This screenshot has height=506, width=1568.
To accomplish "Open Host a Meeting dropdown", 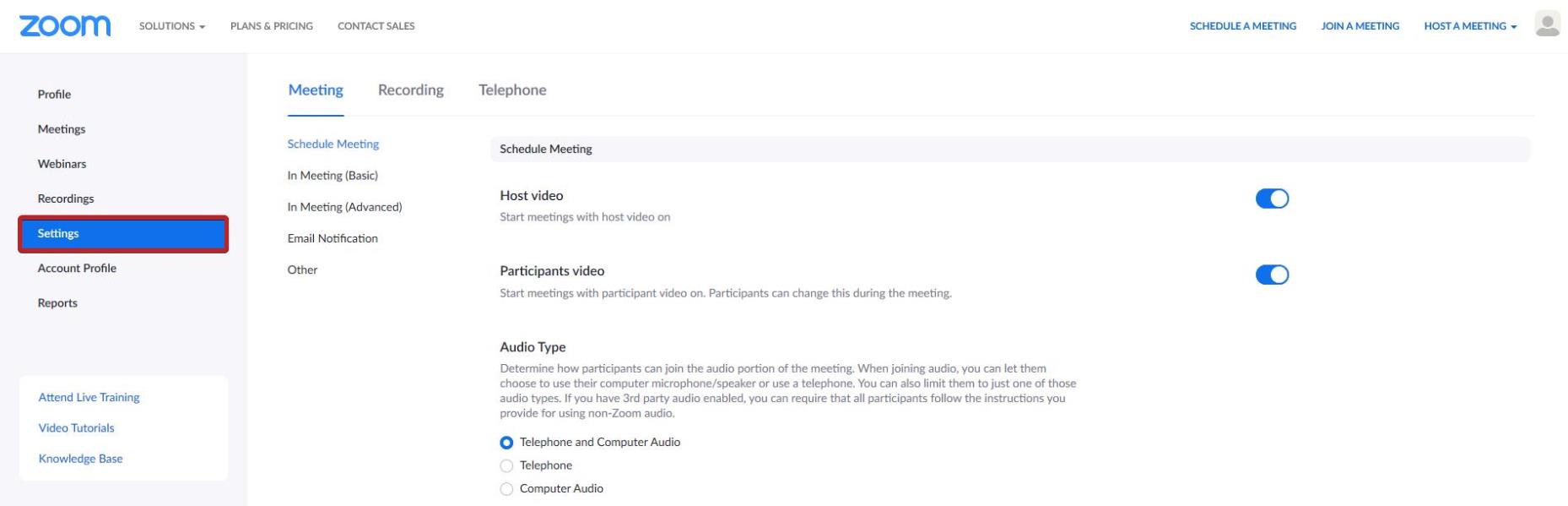I will click(x=1470, y=26).
